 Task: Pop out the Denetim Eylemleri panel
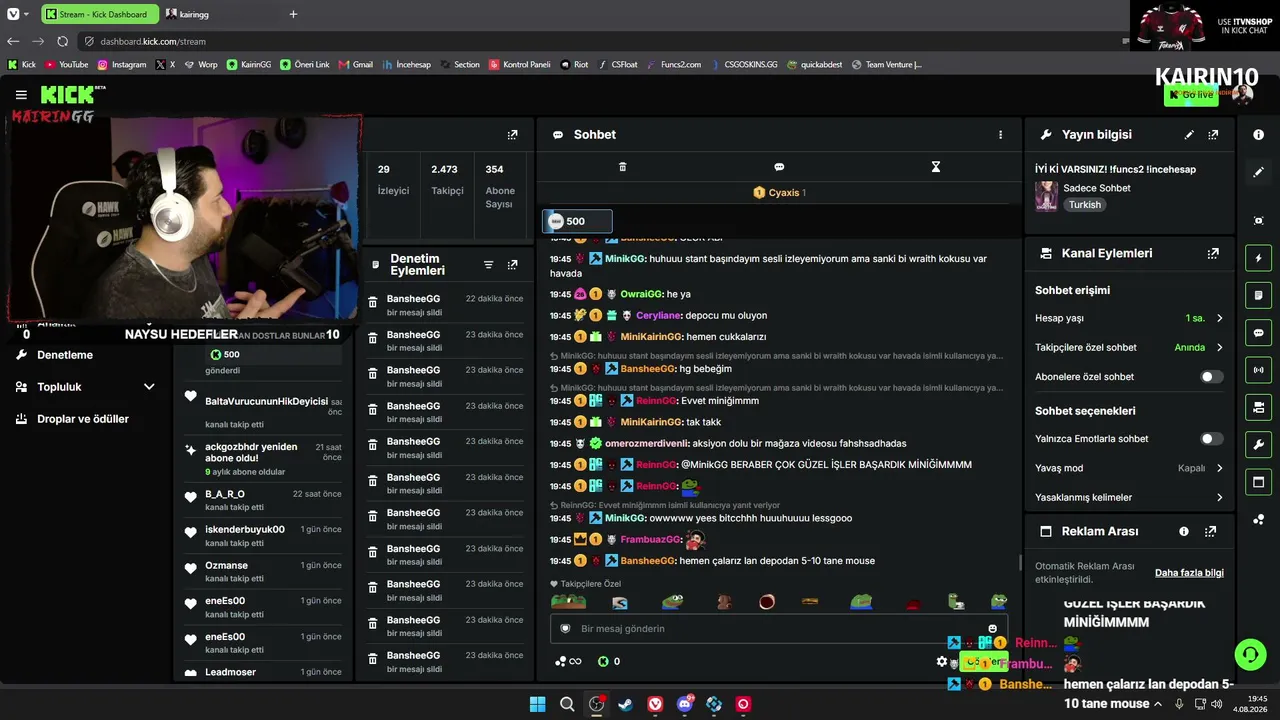(512, 265)
